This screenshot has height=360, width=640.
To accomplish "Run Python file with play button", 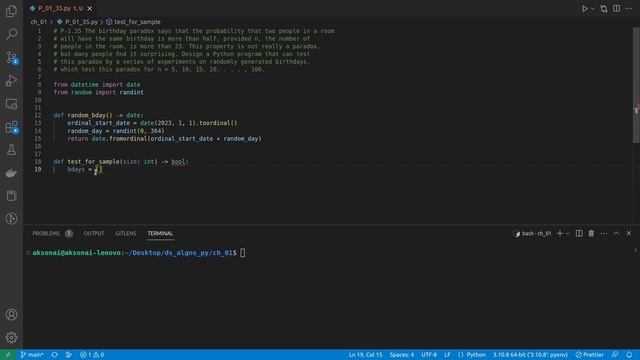I will click(584, 9).
